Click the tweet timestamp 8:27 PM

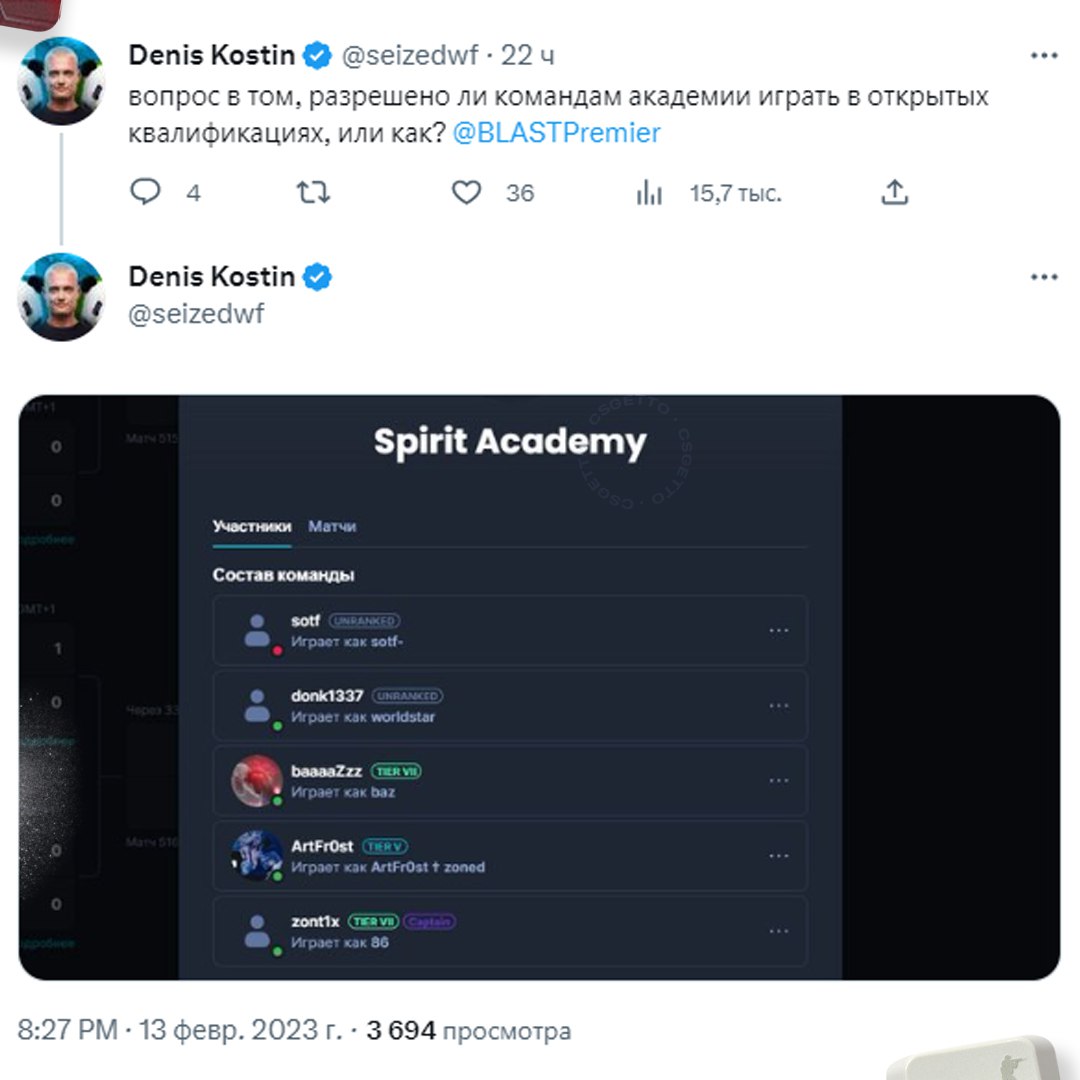point(67,1030)
